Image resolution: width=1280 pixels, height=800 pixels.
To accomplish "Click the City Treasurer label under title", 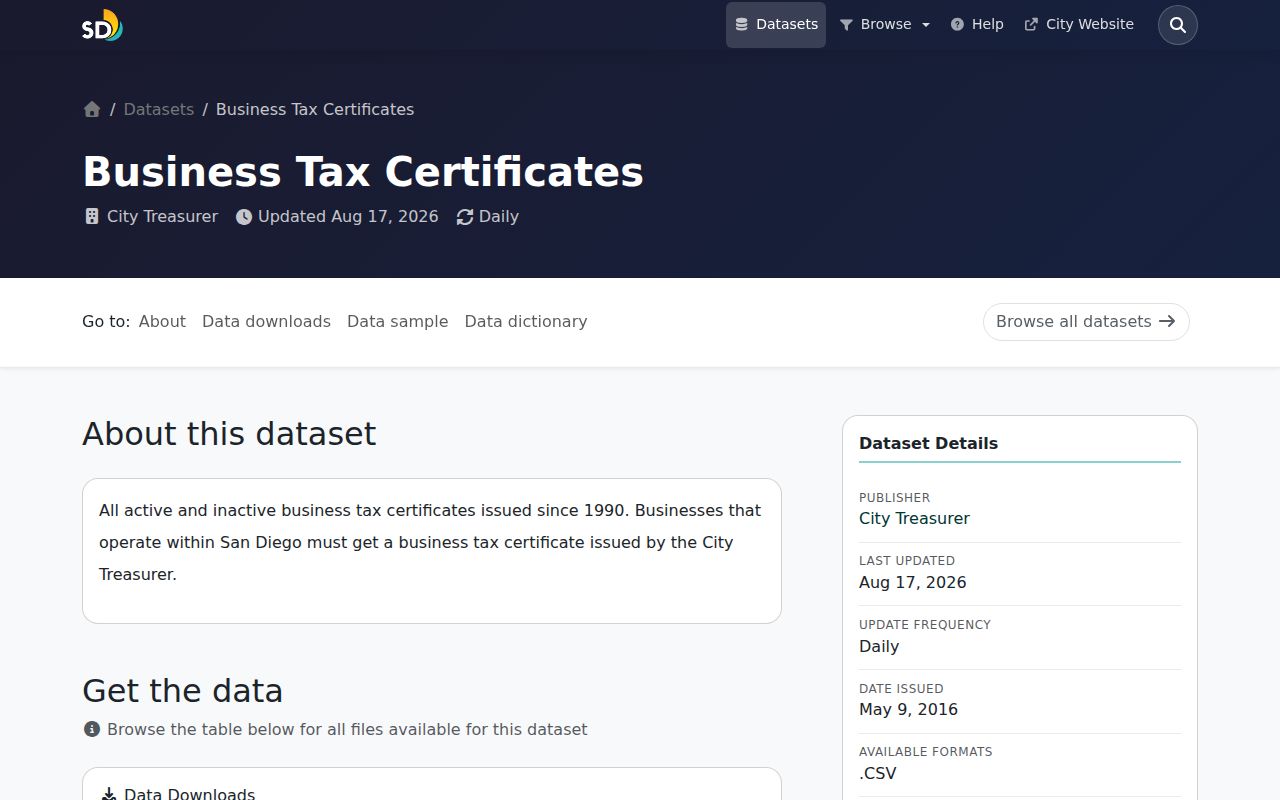I will (x=162, y=216).
